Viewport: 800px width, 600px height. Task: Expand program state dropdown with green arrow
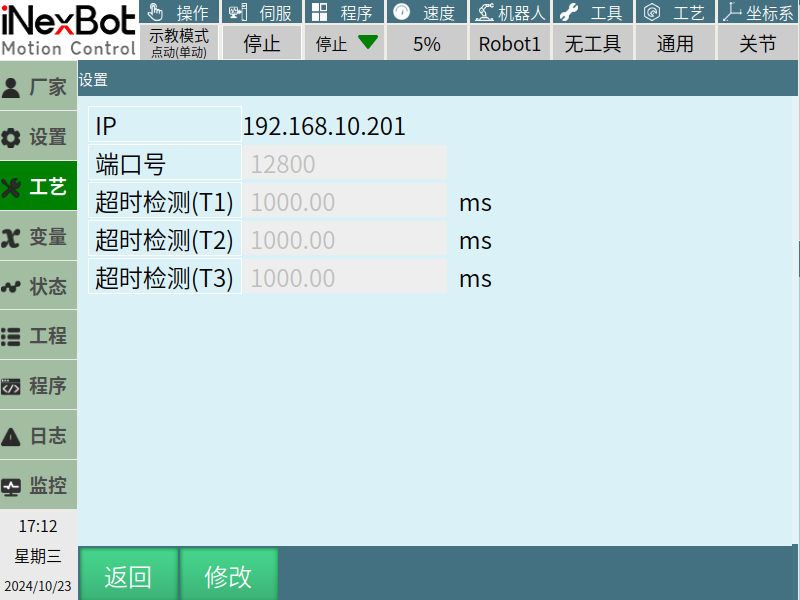(344, 43)
